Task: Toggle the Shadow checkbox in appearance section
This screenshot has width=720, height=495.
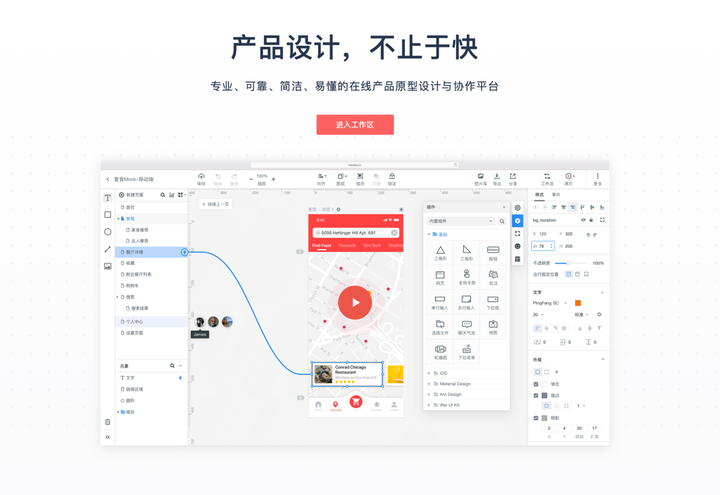Action: (x=536, y=418)
